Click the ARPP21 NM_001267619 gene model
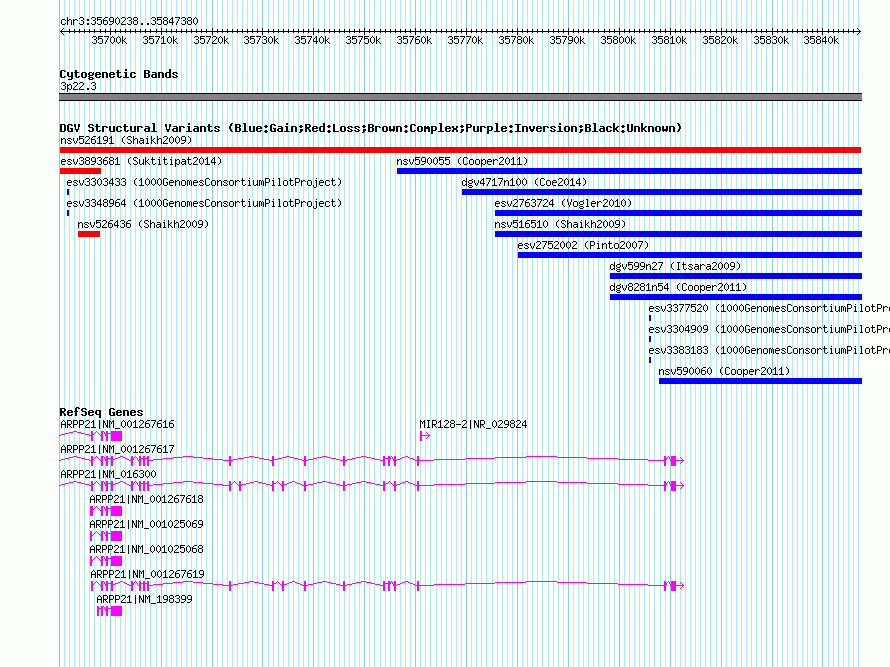This screenshot has width=890, height=667. click(388, 585)
